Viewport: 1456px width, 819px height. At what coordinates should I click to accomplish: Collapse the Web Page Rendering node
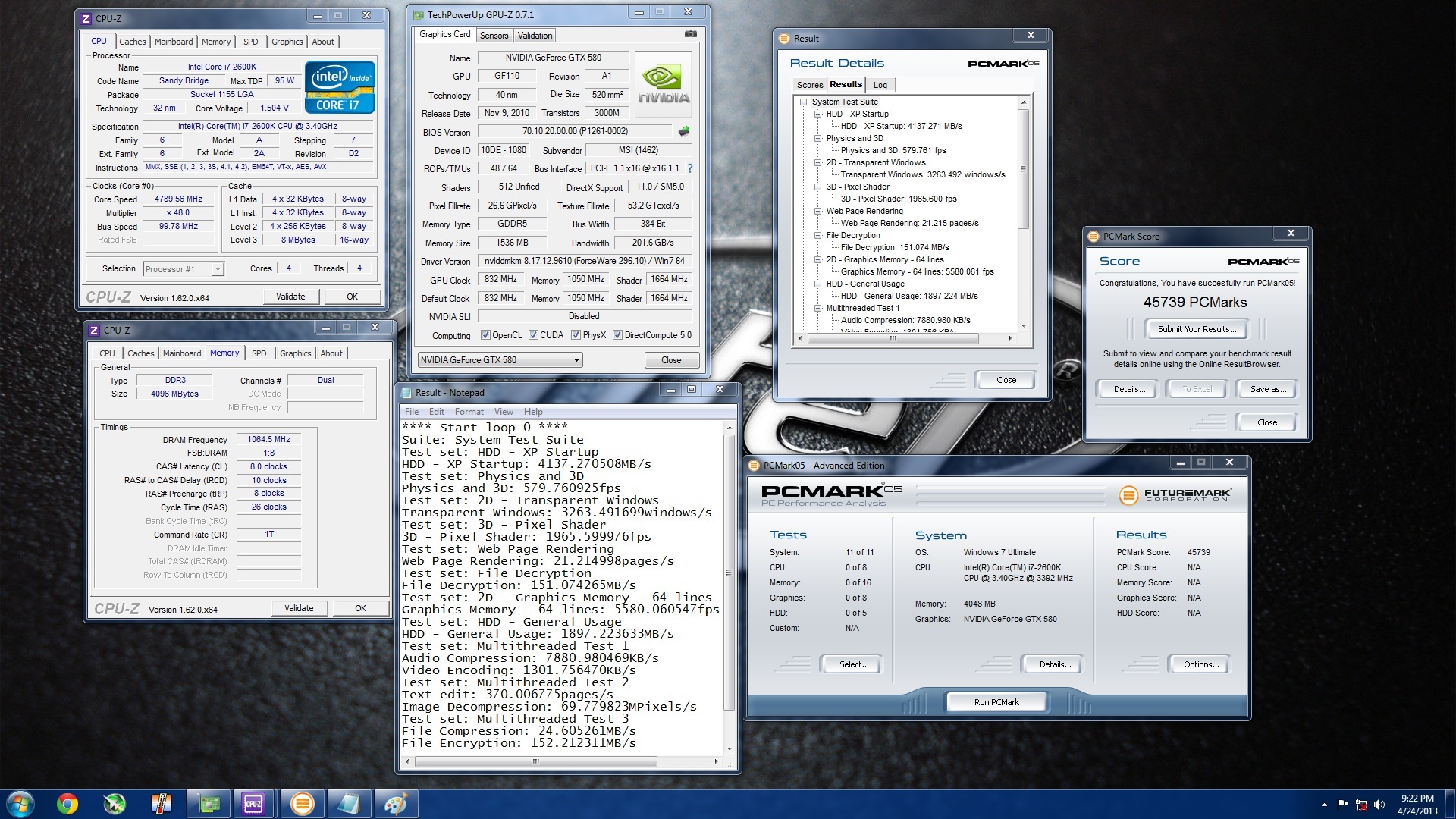[817, 211]
